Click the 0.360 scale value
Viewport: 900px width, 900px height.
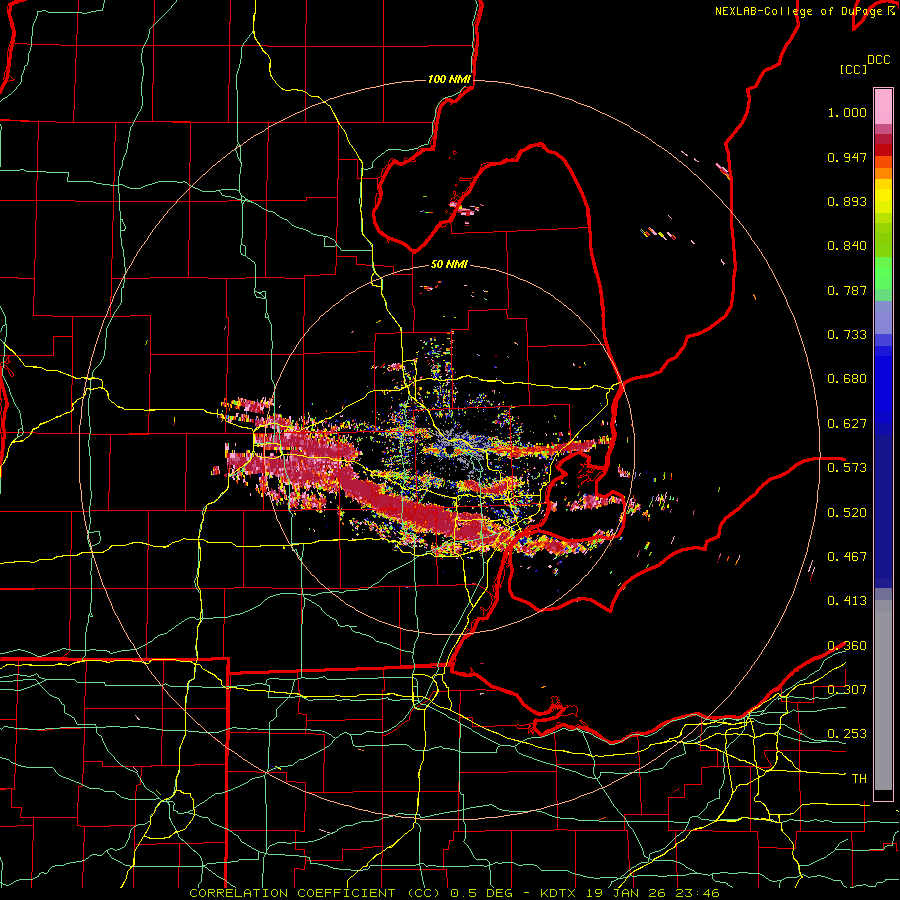pos(847,646)
